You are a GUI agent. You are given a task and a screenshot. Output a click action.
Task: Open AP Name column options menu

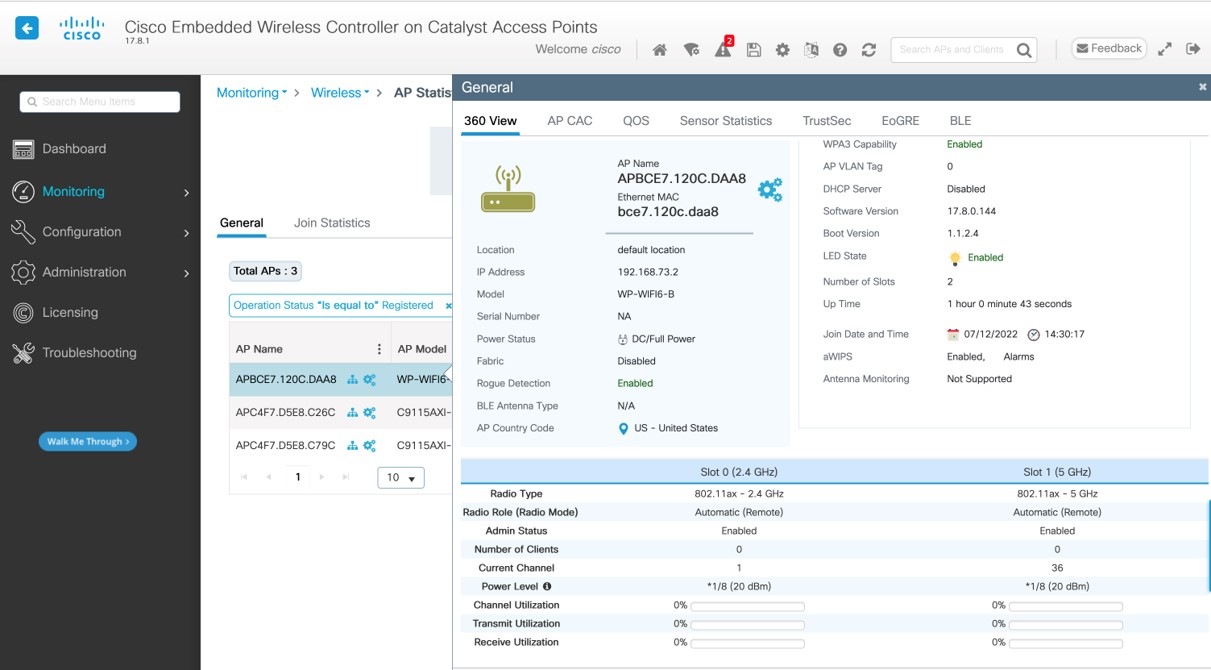(x=379, y=349)
